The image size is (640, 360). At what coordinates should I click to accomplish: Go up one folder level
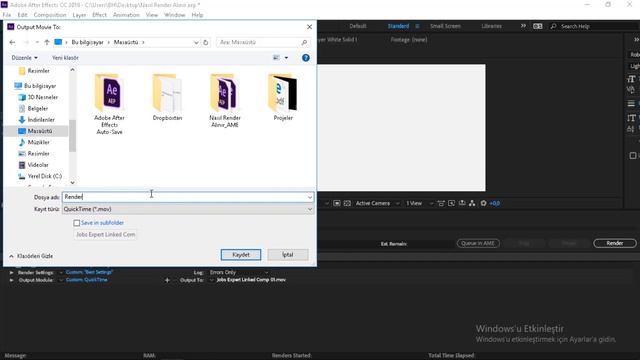click(47, 42)
